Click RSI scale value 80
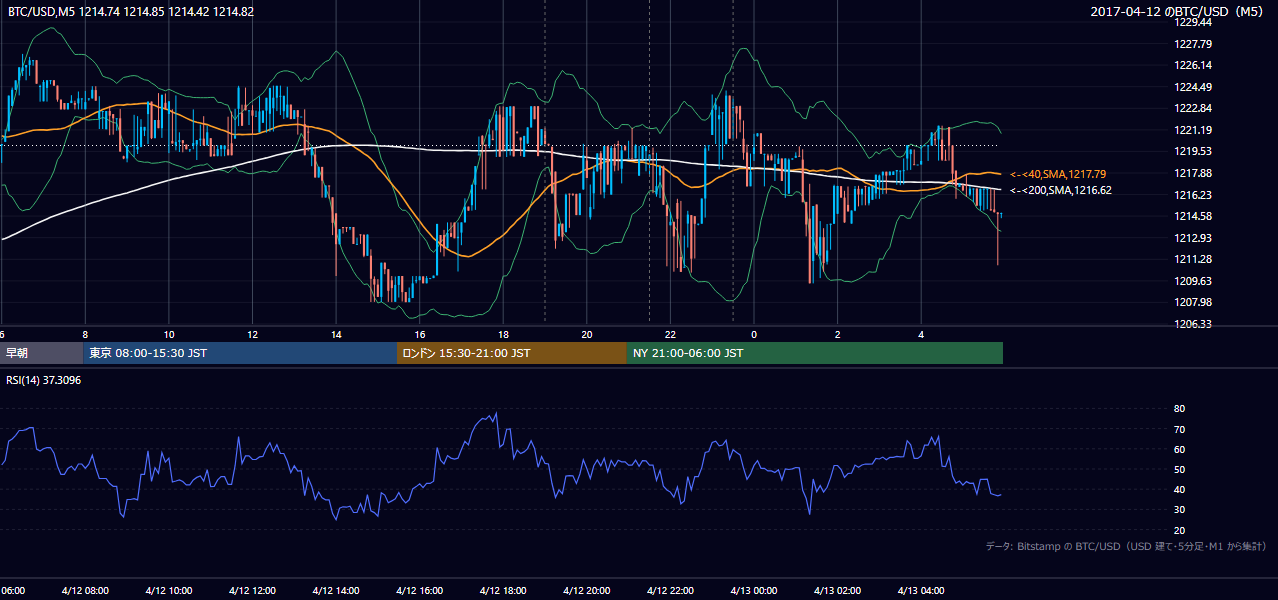Viewport: 1278px width, 600px height. tap(1179, 409)
